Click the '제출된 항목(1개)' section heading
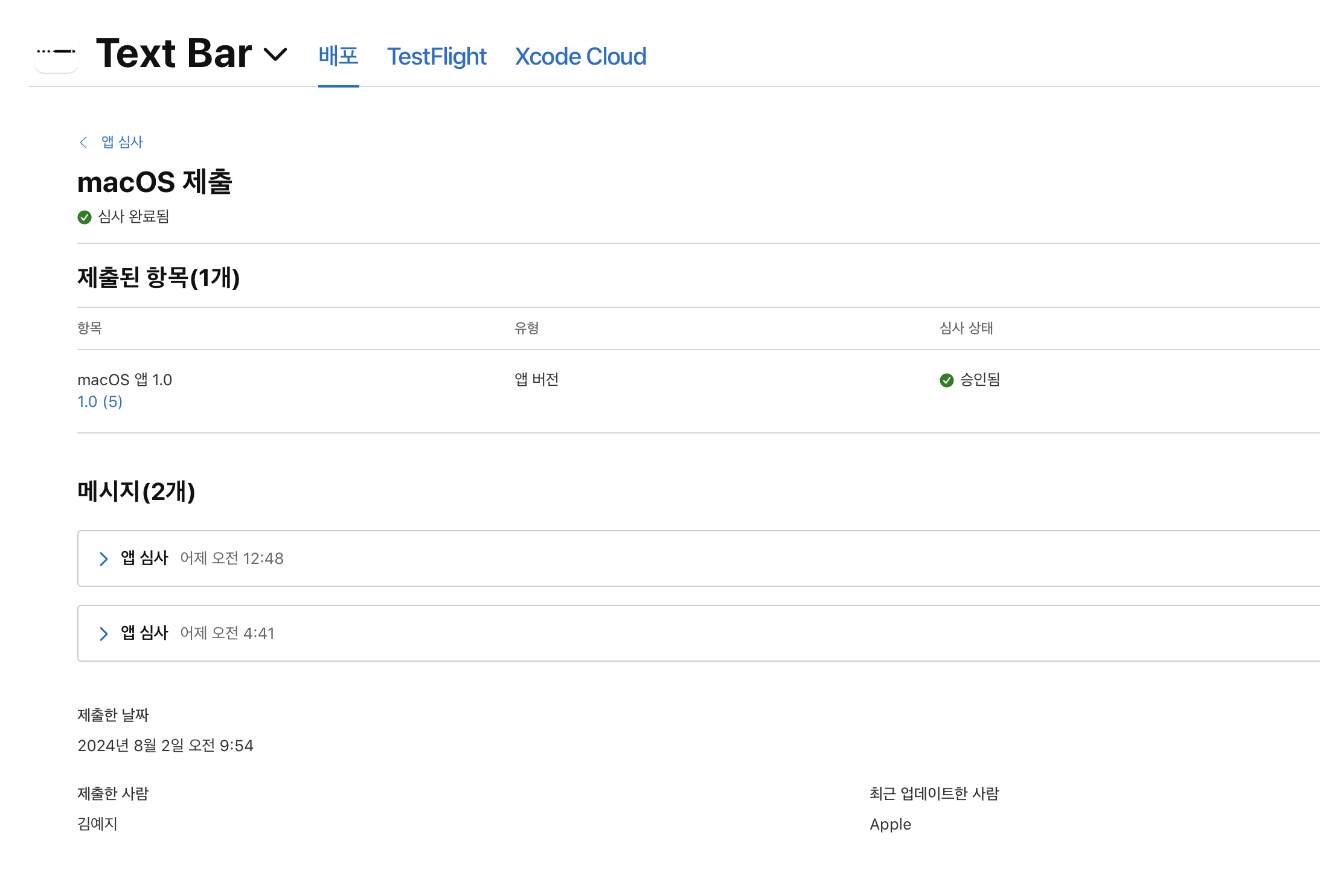The image size is (1320, 896). [159, 278]
